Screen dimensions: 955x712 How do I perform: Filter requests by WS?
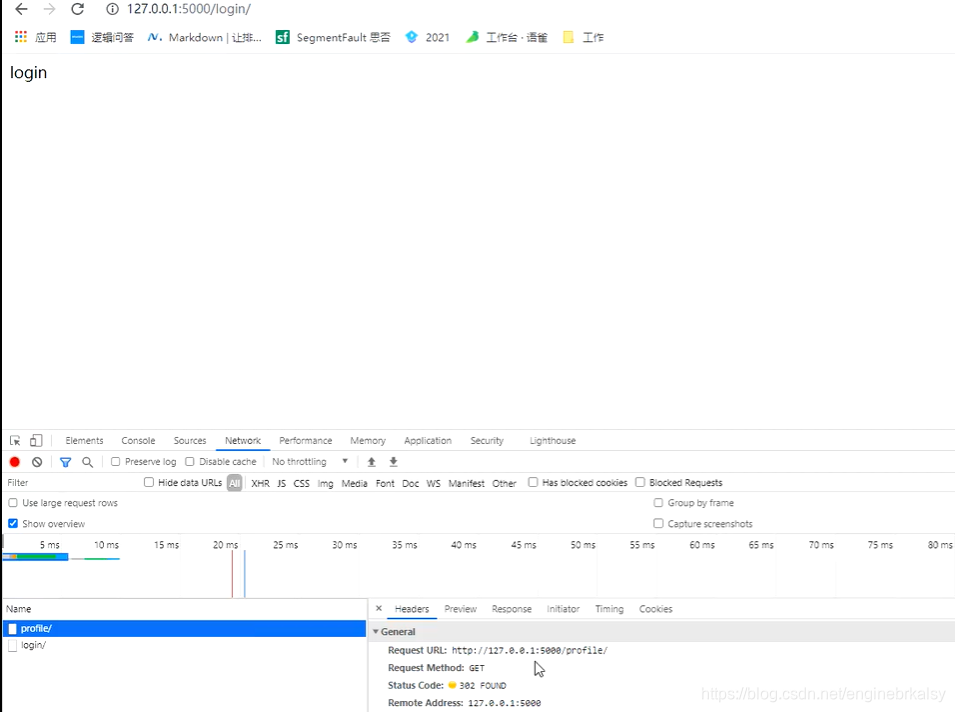tap(433, 483)
